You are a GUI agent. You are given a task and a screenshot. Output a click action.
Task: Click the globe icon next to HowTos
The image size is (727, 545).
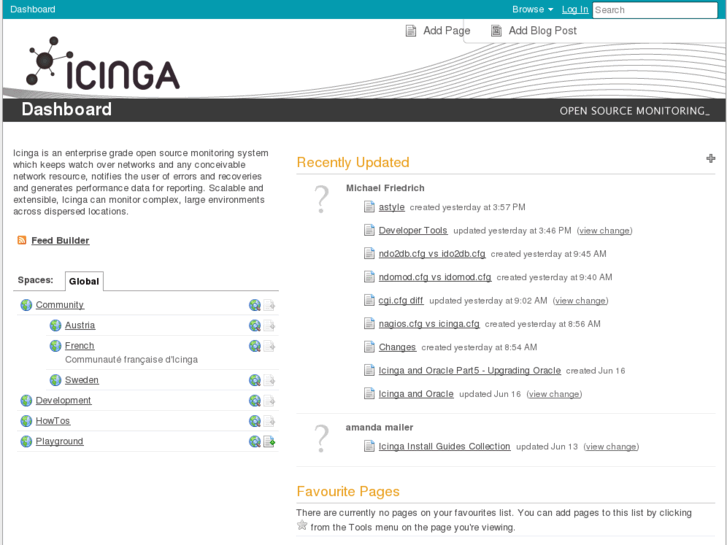(x=26, y=421)
